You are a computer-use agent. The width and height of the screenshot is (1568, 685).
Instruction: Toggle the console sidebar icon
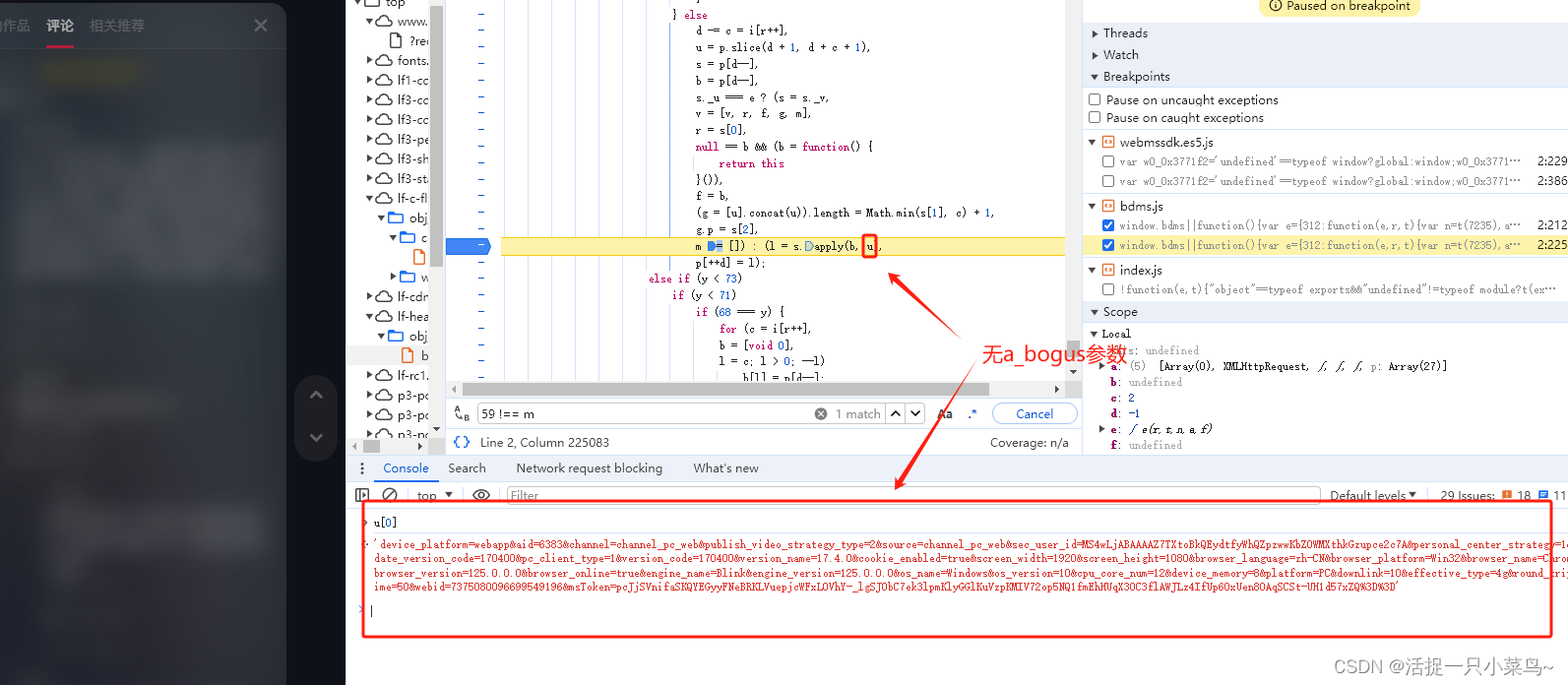point(362,495)
